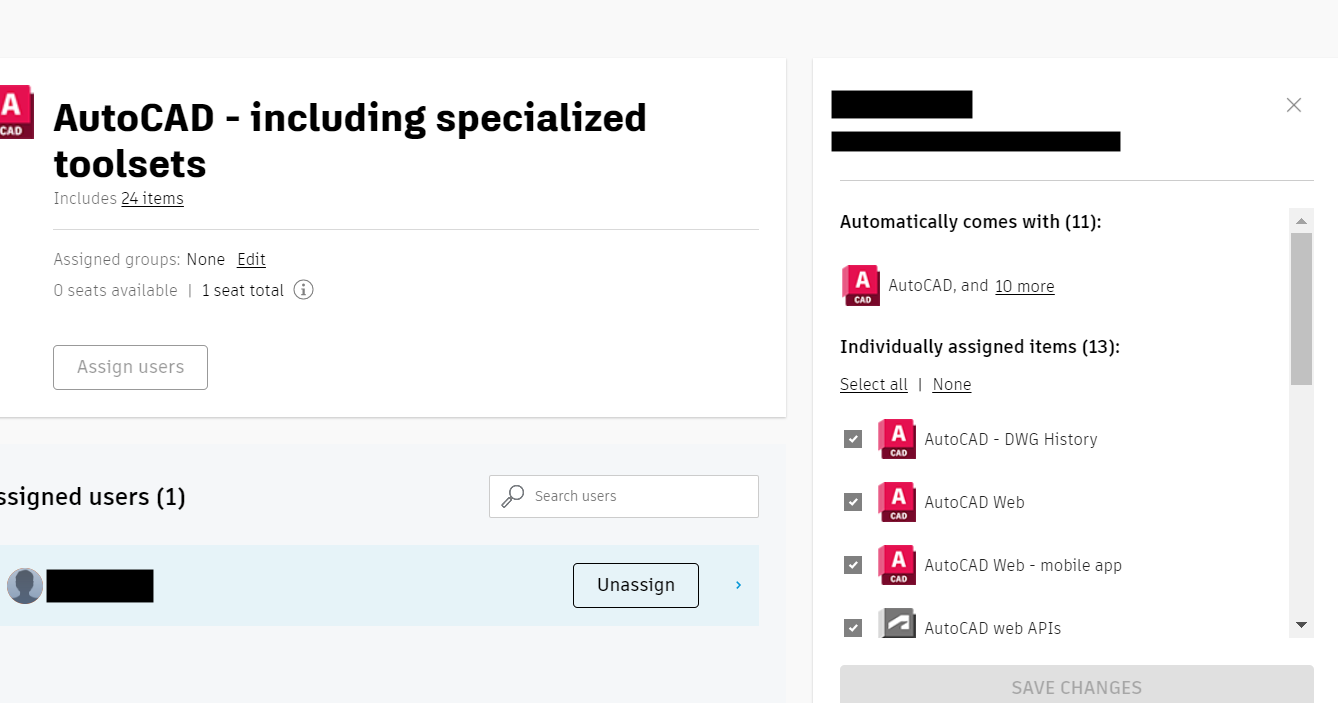Click the AutoCAD product badge in the header
Viewport: 1338px width, 703px height.
pyautogui.click(x=14, y=111)
